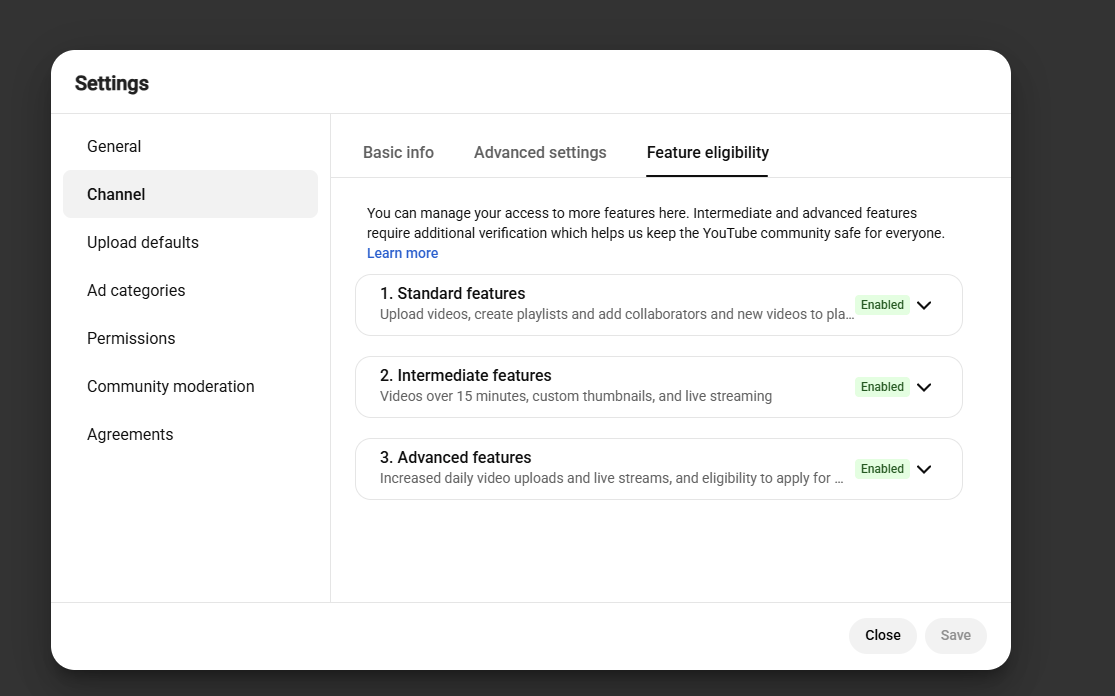The width and height of the screenshot is (1115, 696).
Task: Go to Upload defaults section
Action: click(x=191, y=242)
